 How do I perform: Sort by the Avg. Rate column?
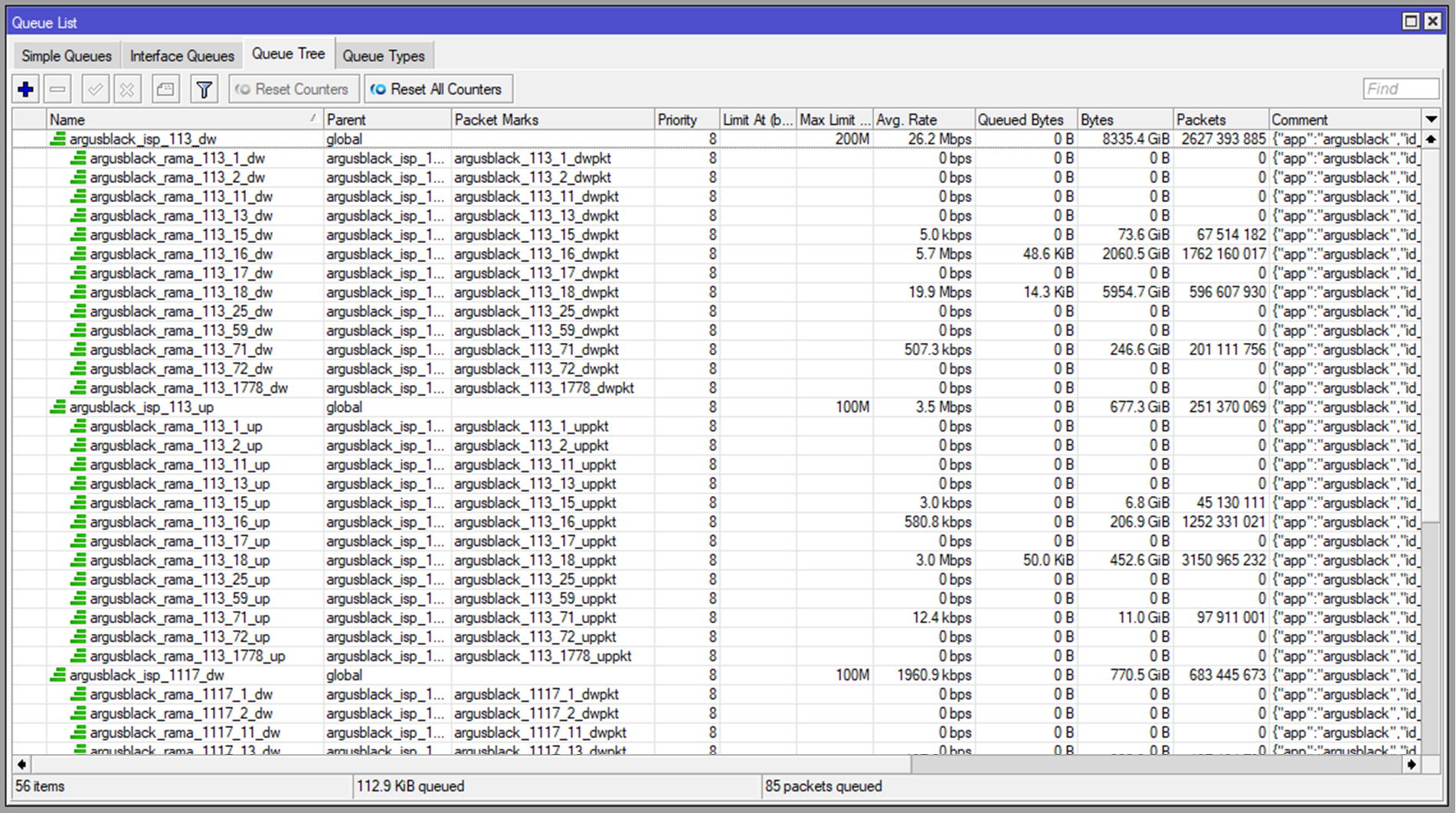click(x=924, y=119)
